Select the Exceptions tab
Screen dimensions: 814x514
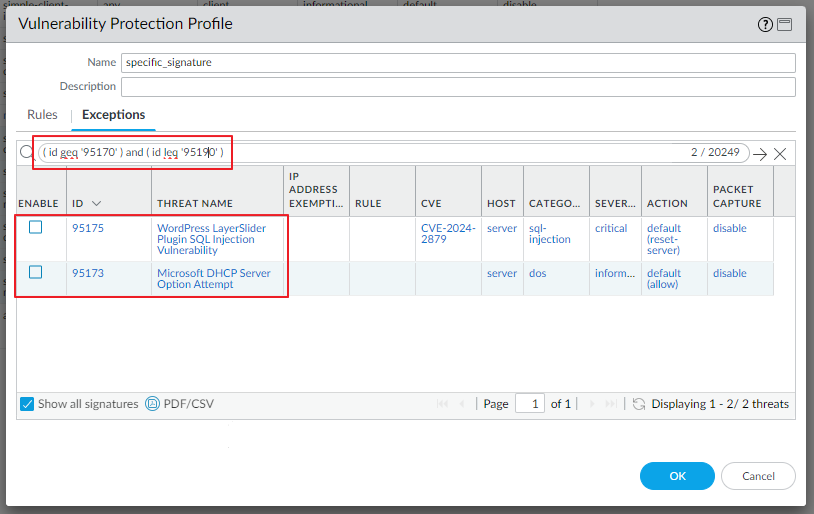113,115
